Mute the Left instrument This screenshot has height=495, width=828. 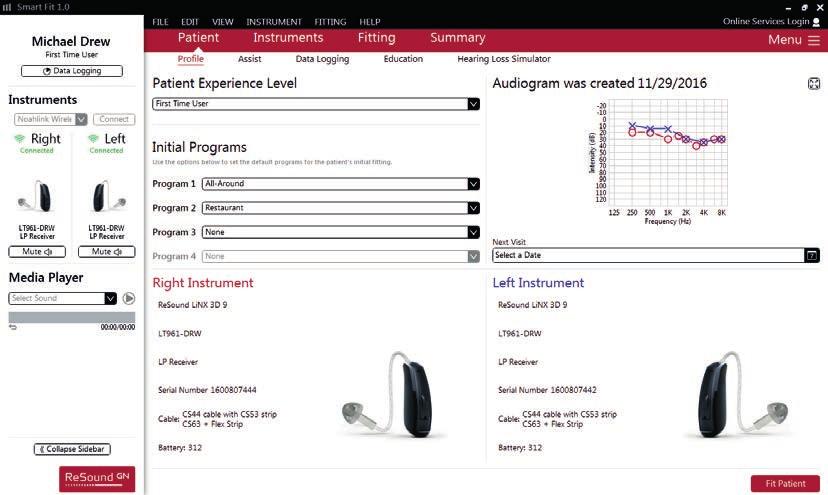(107, 252)
